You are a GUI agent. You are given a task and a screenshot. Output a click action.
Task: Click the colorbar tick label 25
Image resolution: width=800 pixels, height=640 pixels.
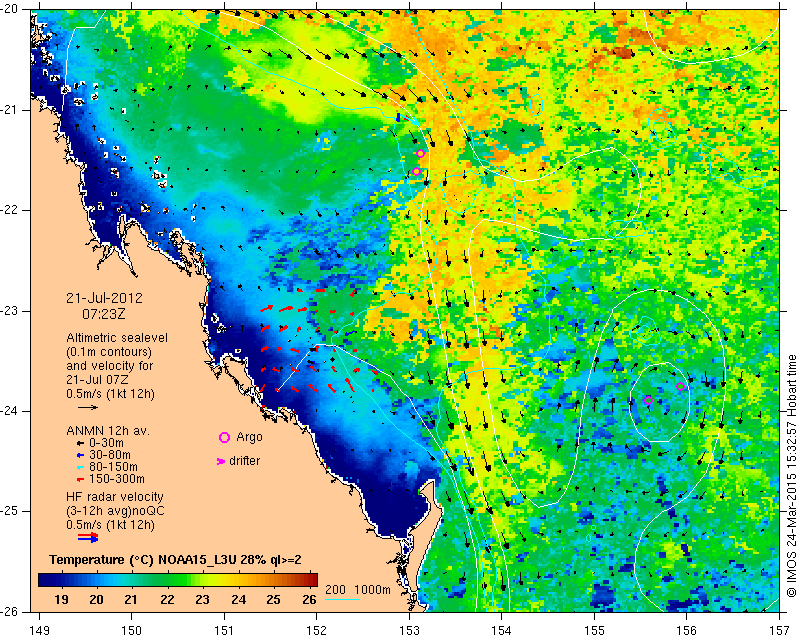pyautogui.click(x=273, y=600)
